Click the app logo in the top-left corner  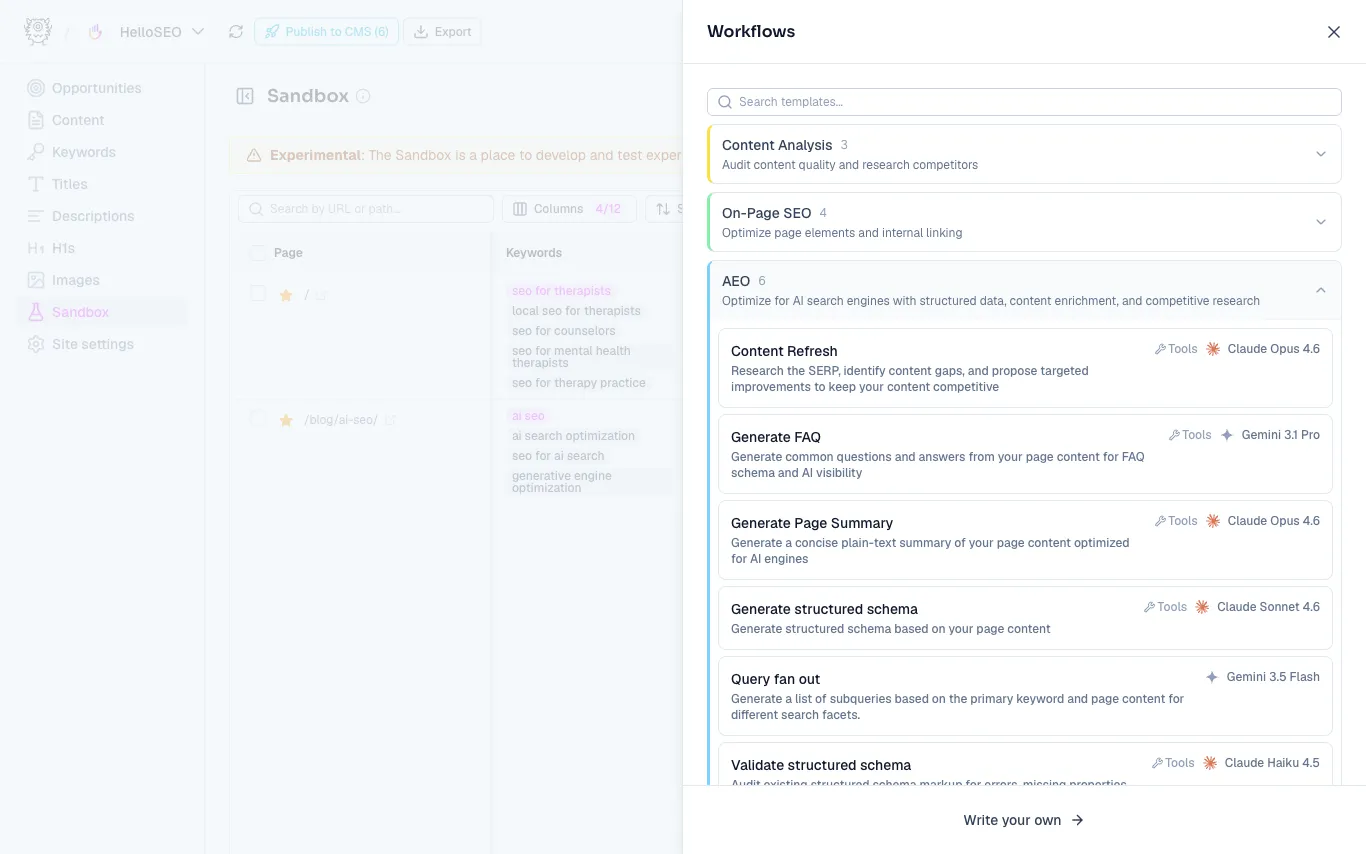point(38,32)
